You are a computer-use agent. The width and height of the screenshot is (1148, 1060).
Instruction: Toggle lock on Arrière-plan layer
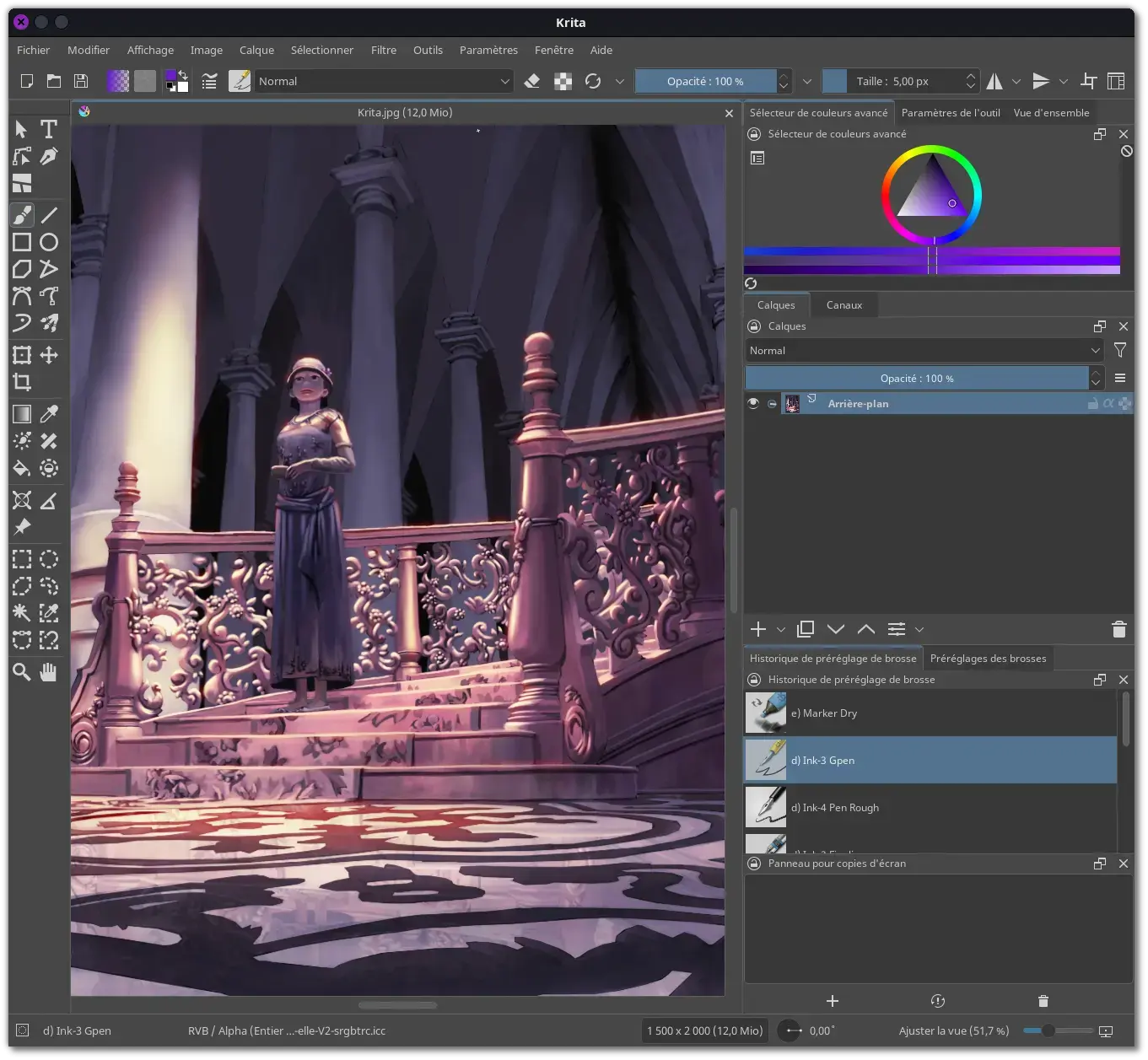pos(1093,404)
